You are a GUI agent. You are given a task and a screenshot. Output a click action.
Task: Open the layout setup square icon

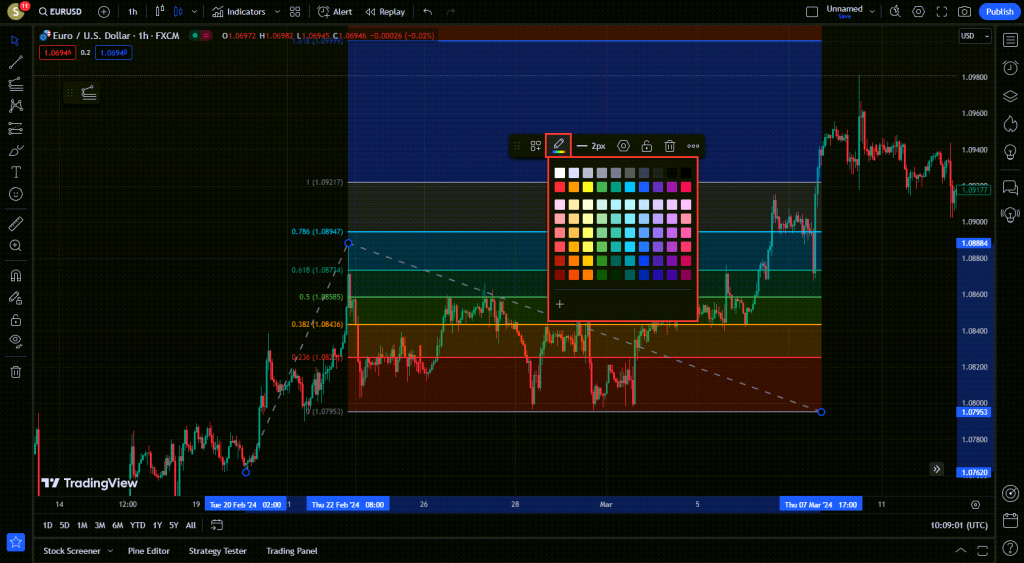812,12
